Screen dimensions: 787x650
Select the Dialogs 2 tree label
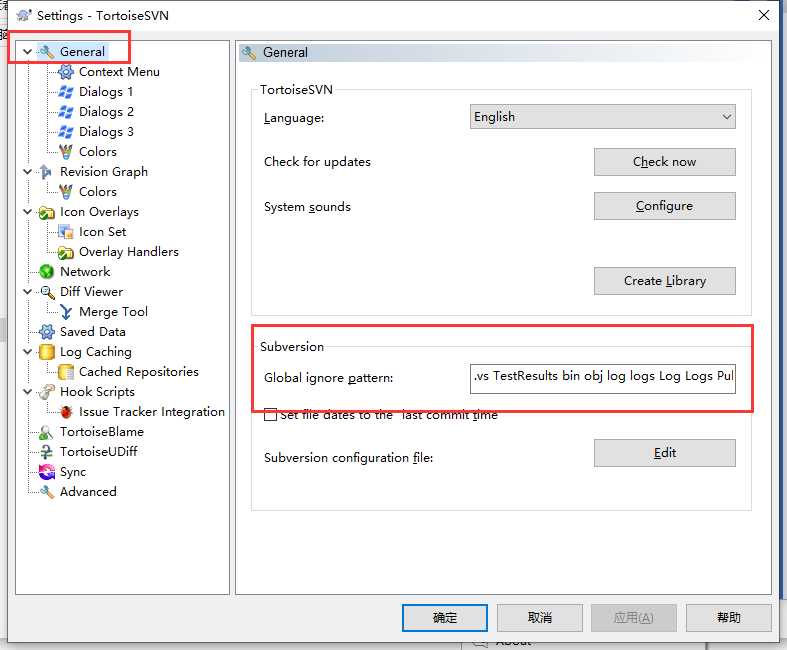[106, 112]
